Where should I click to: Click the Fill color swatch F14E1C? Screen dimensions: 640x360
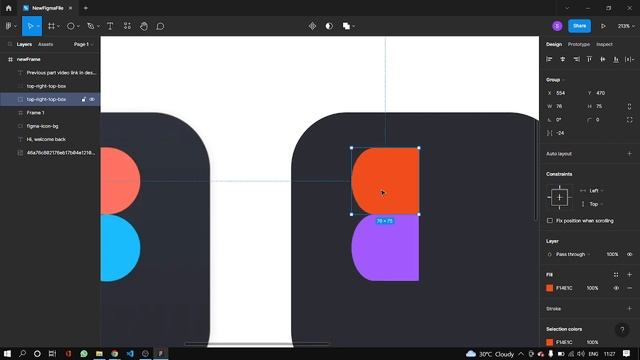550,288
